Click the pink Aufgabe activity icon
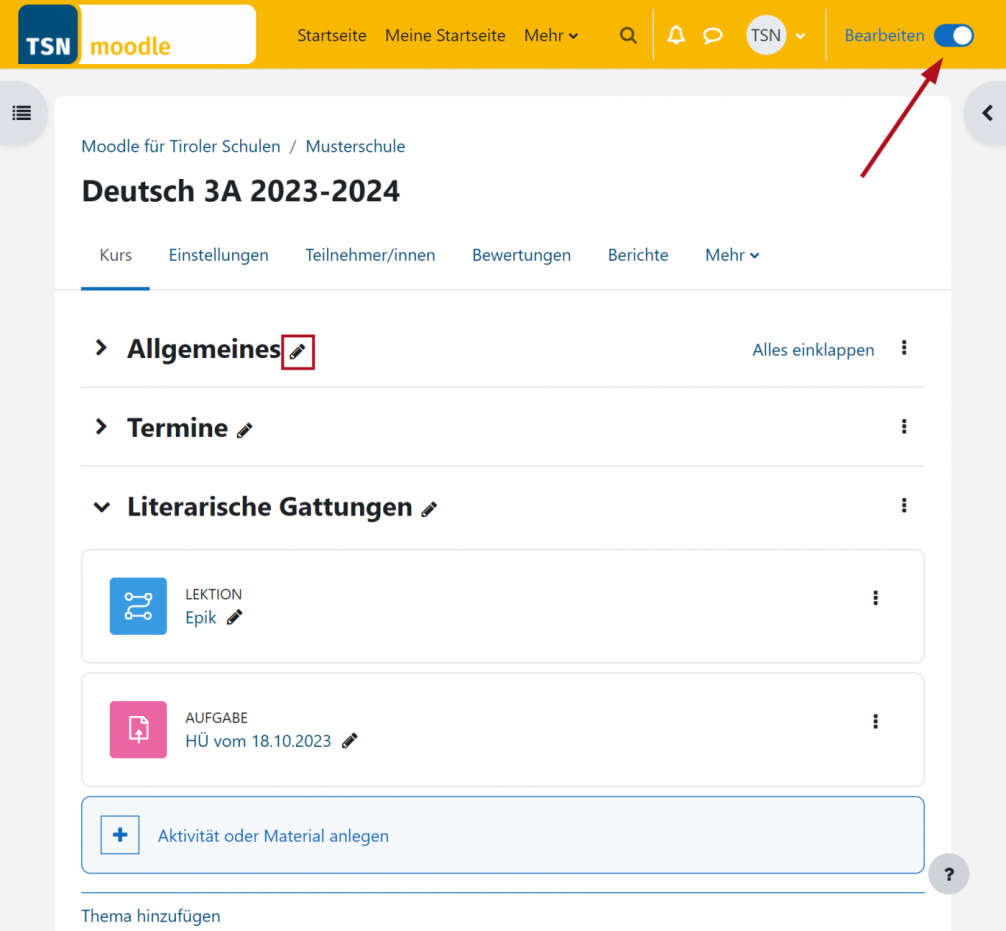Viewport: 1006px width, 931px height. (138, 730)
